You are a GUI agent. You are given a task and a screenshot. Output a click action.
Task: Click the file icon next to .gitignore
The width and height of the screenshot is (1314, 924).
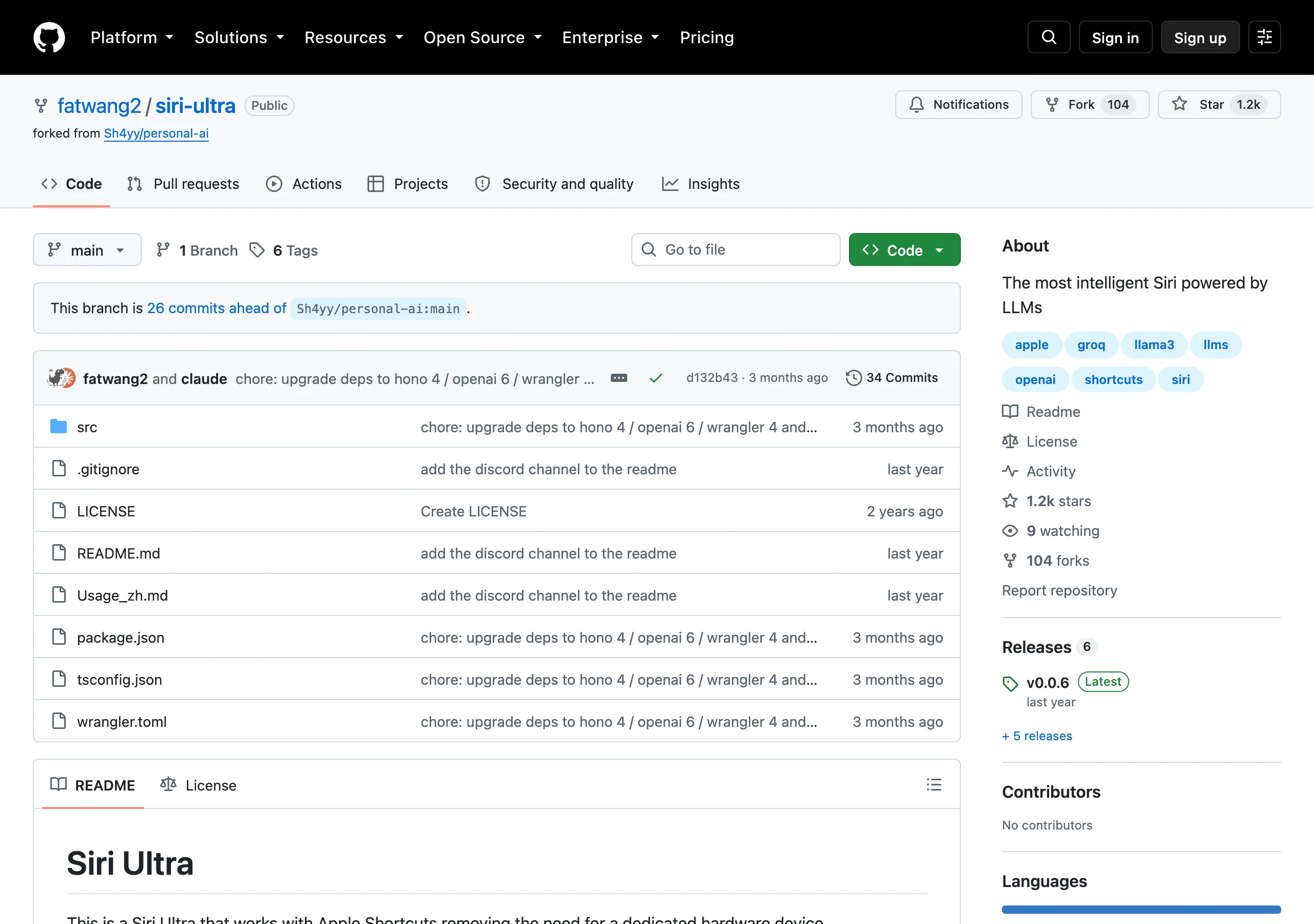click(x=59, y=468)
